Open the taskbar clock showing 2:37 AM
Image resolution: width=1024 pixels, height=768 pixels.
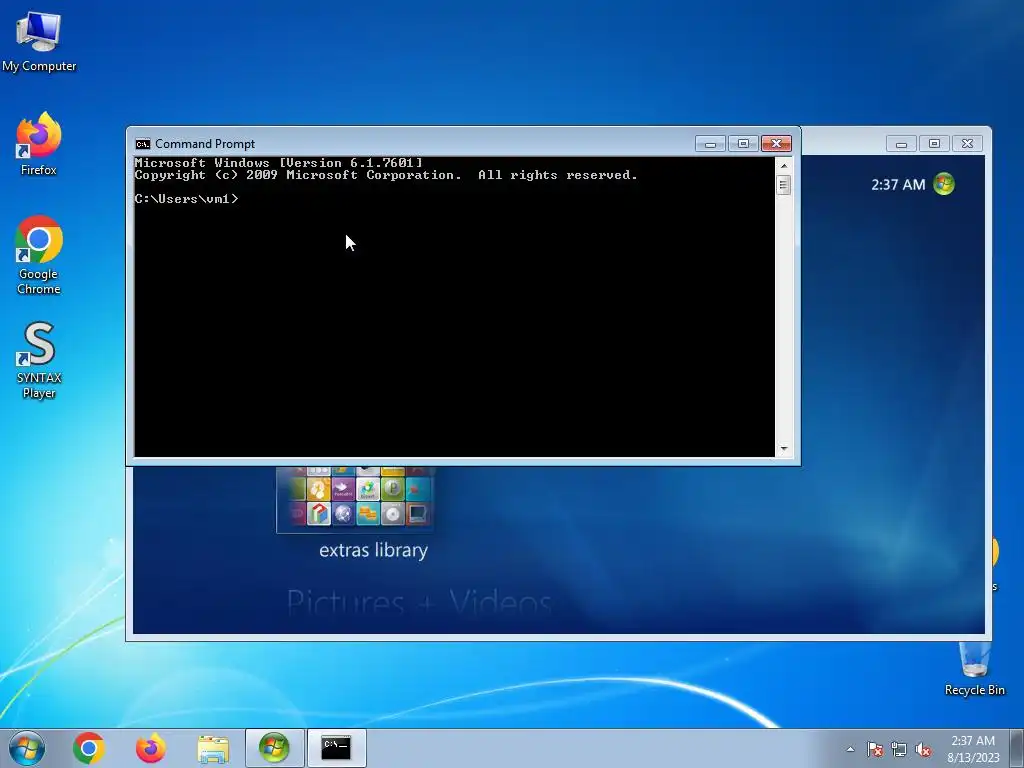pos(973,749)
